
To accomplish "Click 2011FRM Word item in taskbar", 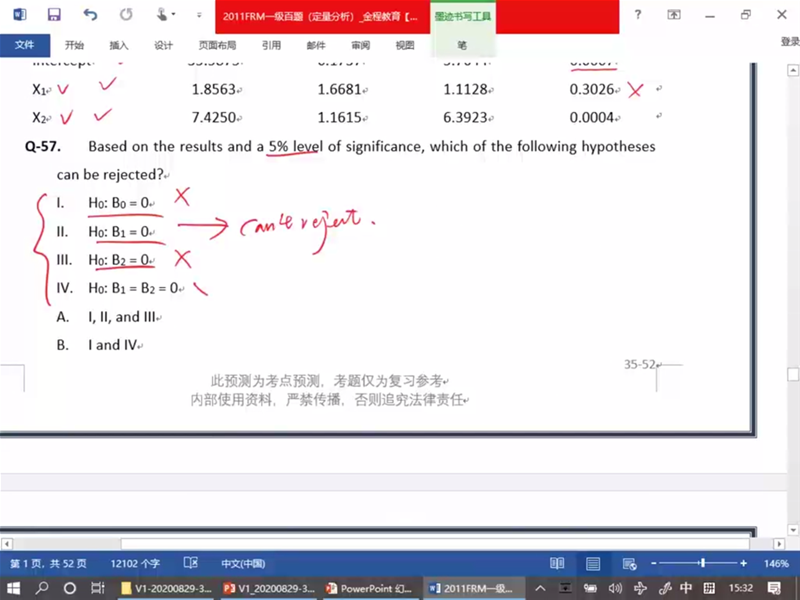I will point(473,588).
